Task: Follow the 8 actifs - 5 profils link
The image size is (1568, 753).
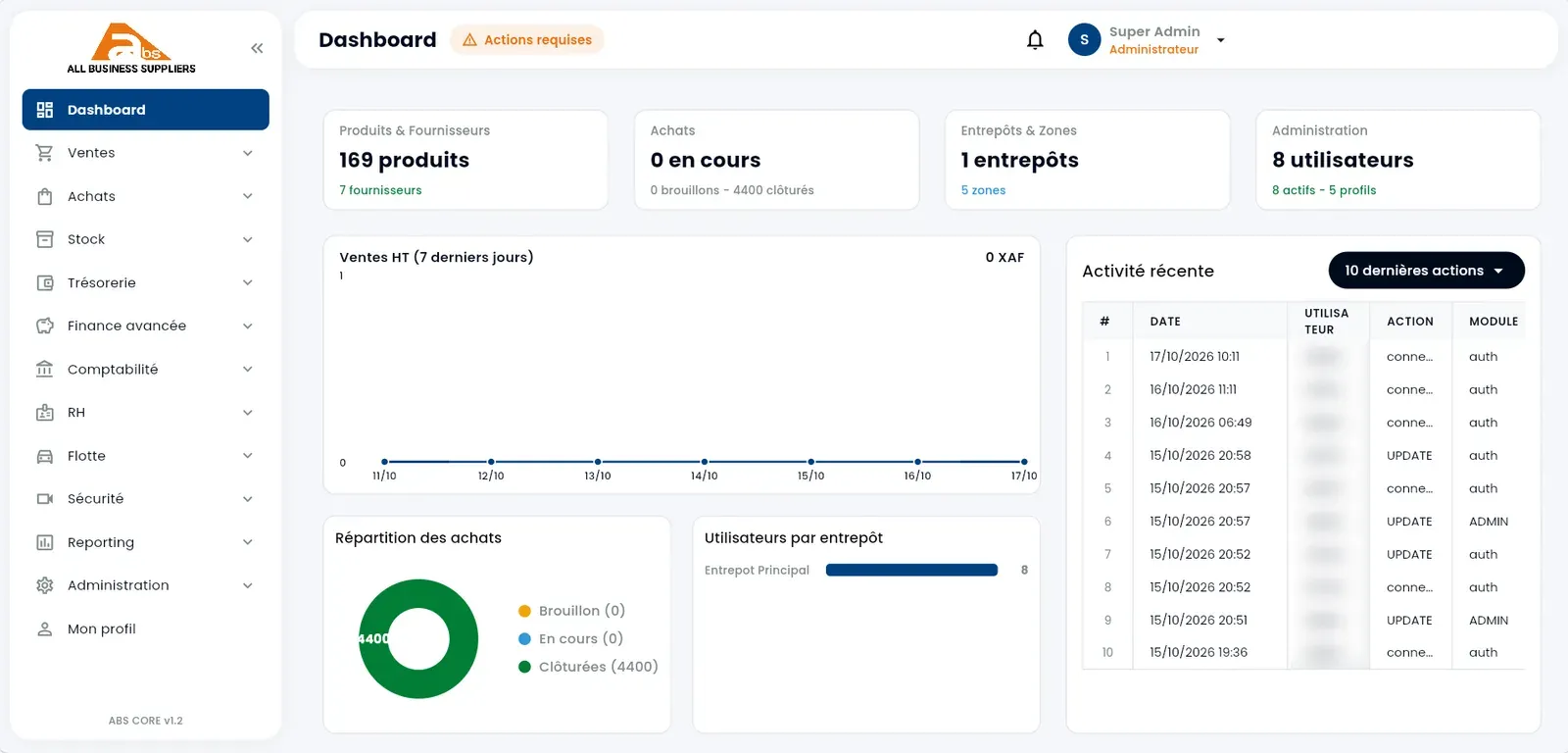Action: click(1324, 190)
